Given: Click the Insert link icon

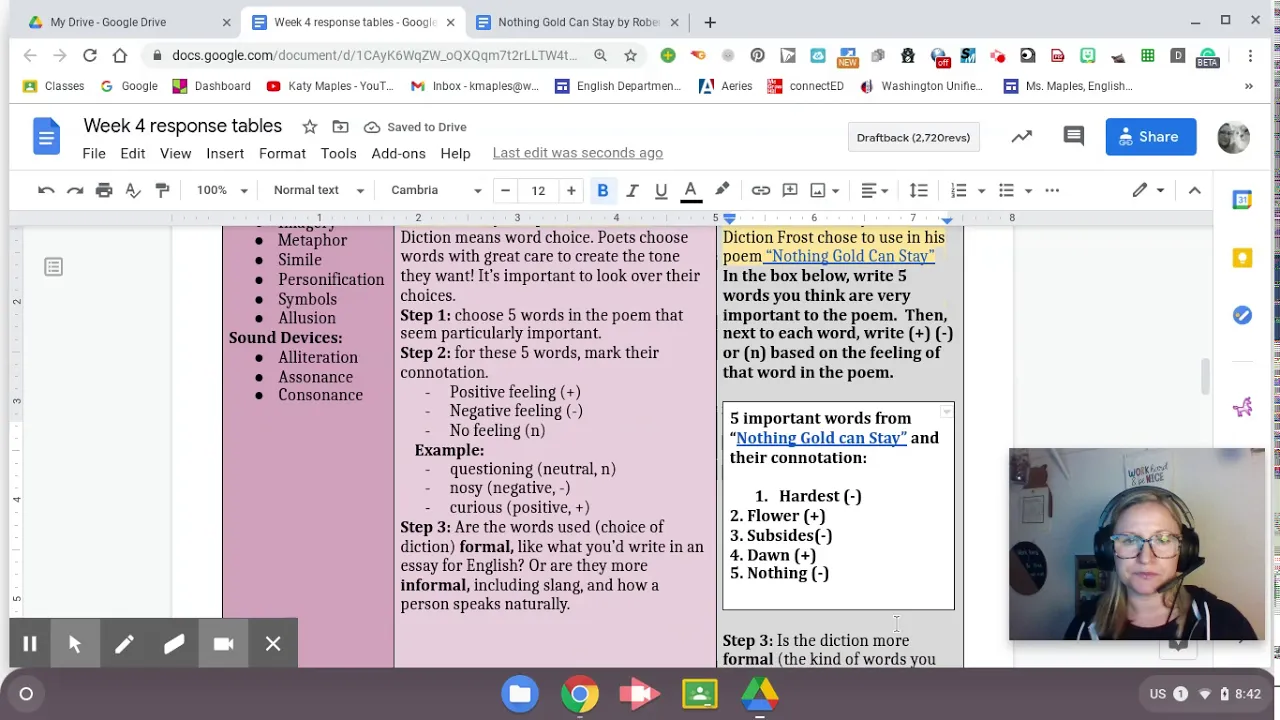Looking at the screenshot, I should point(761,190).
